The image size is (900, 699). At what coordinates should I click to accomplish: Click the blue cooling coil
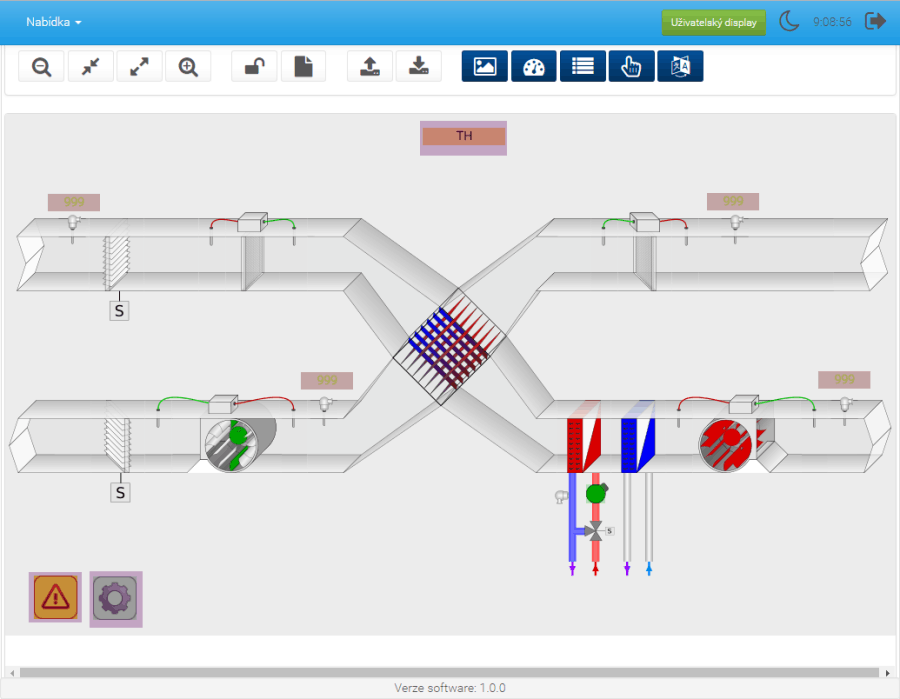(x=638, y=445)
